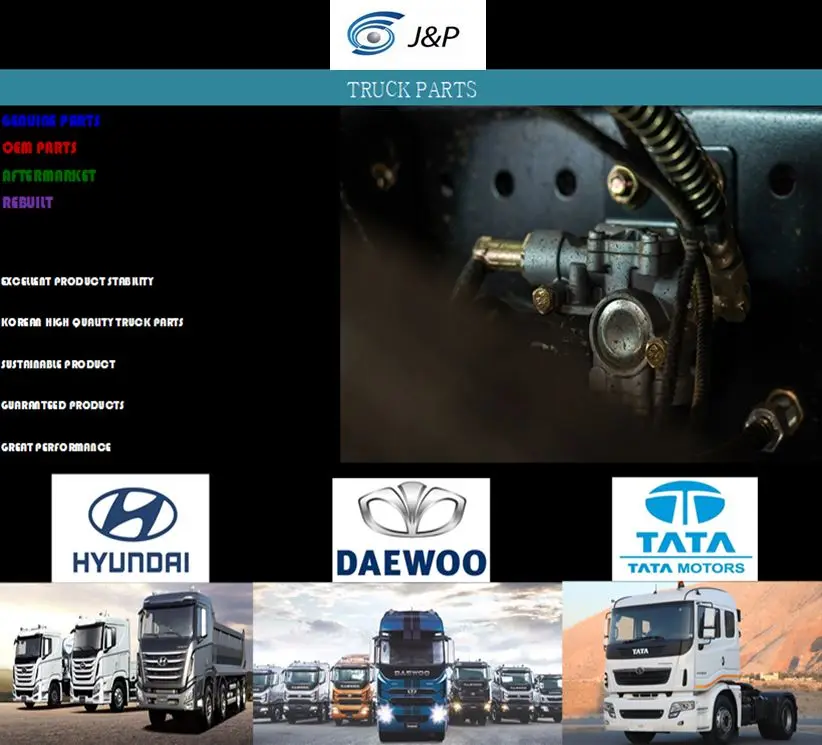822x745 pixels.
Task: Select the Daewoo brand logo
Action: [410, 525]
